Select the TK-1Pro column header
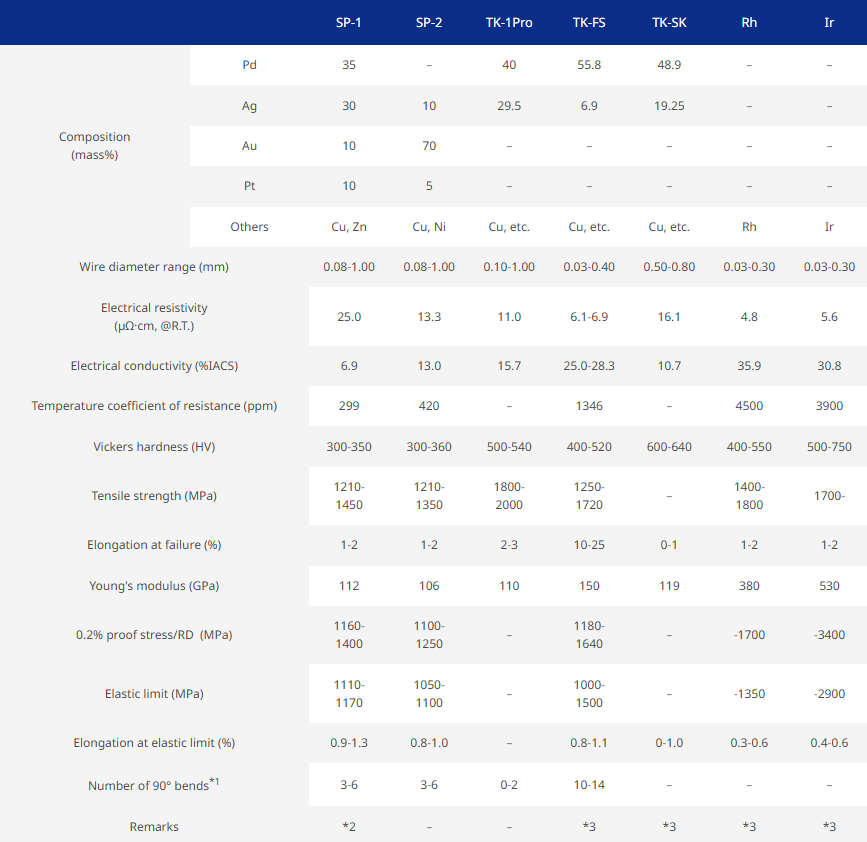Image resolution: width=867 pixels, height=842 pixels. (509, 22)
